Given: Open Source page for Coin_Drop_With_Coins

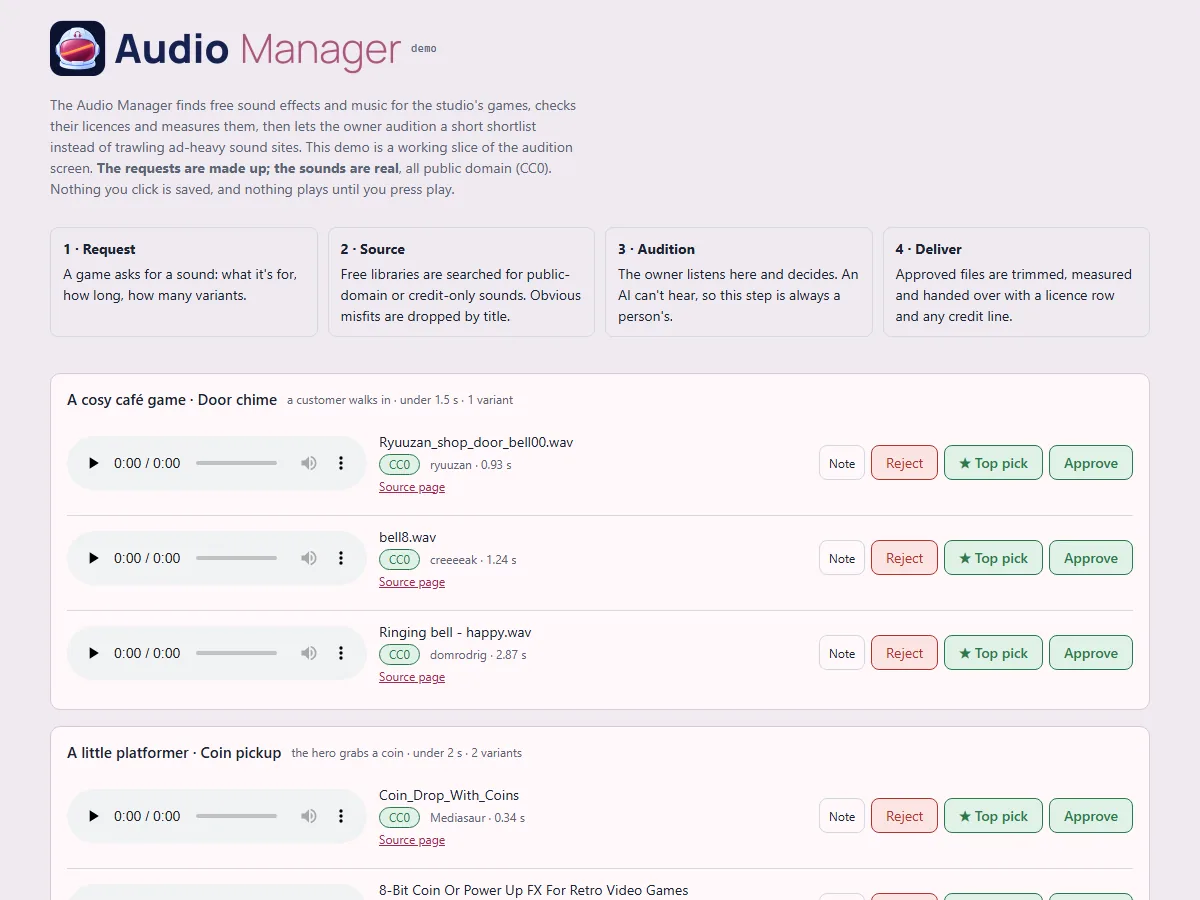Looking at the screenshot, I should pos(412,840).
